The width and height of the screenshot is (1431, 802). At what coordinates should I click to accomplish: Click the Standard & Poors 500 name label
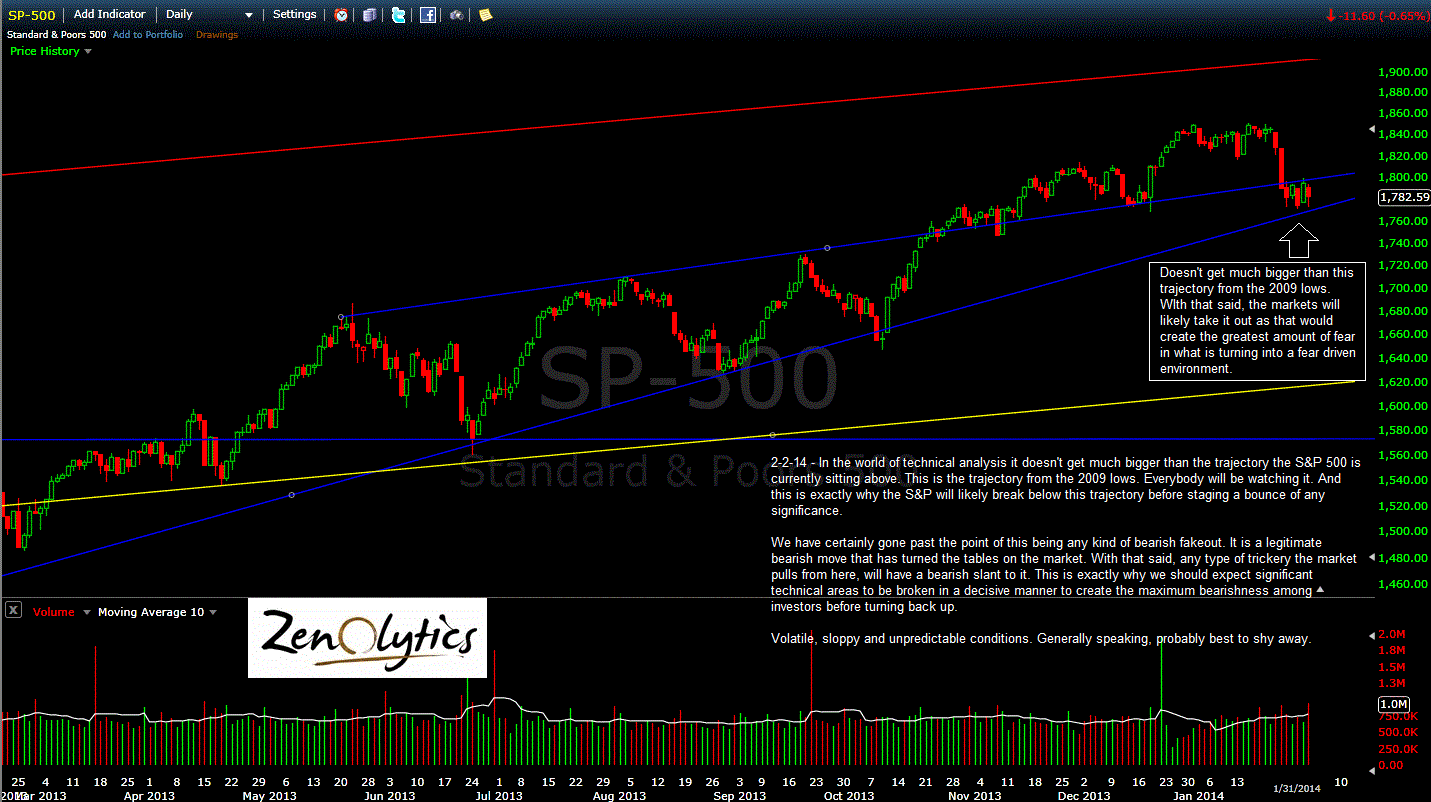click(56, 35)
